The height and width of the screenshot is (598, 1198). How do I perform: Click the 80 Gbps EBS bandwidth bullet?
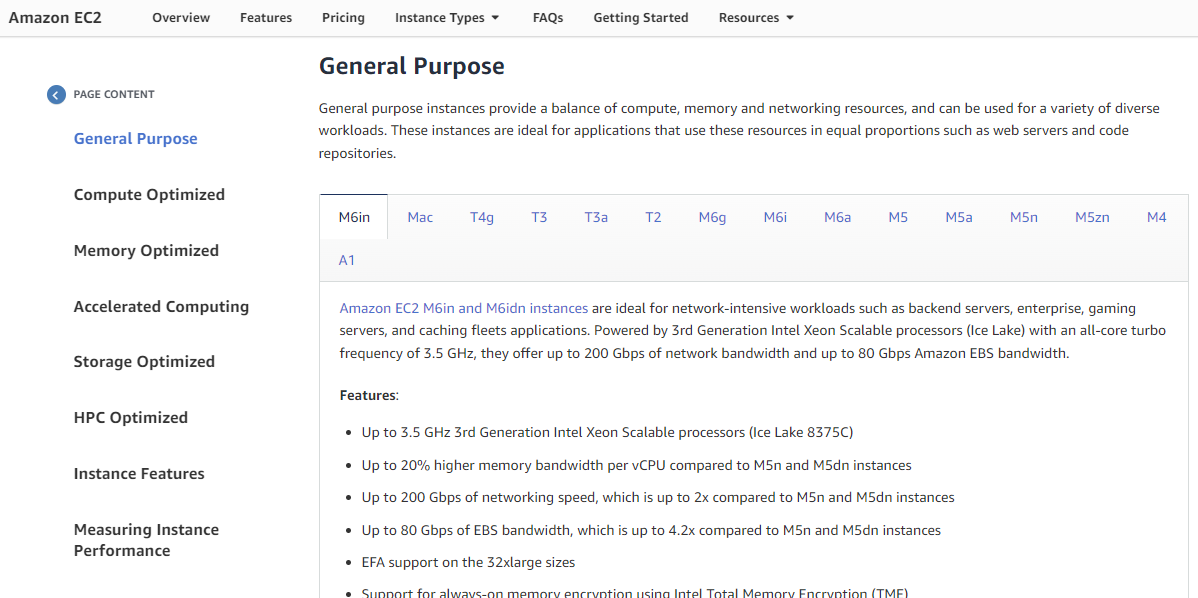pyautogui.click(x=651, y=529)
